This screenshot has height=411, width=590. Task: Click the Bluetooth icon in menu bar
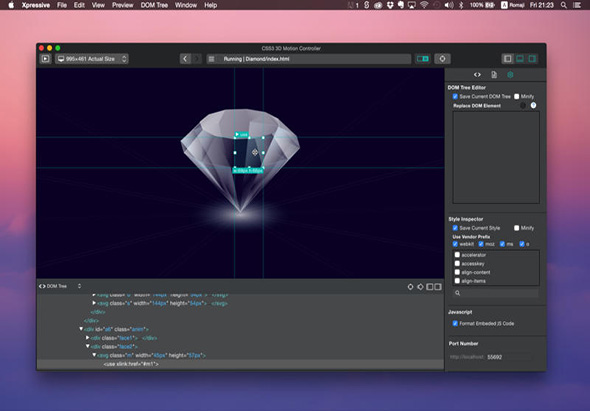point(461,5)
